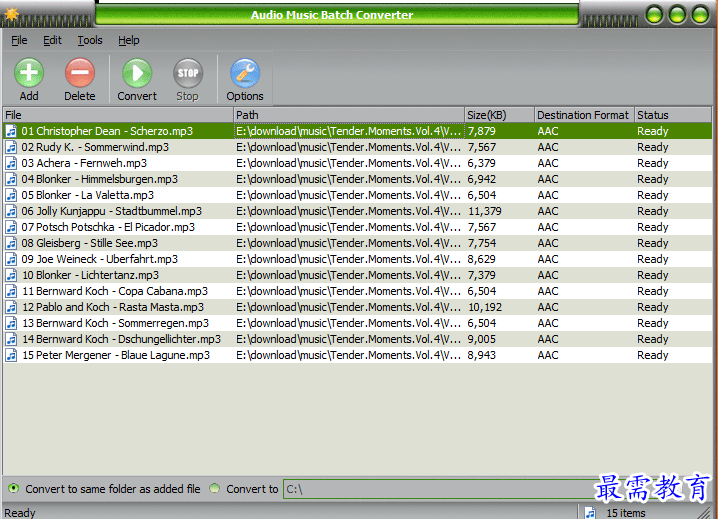The width and height of the screenshot is (718, 519).
Task: Open the Edit menu
Action: point(52,40)
